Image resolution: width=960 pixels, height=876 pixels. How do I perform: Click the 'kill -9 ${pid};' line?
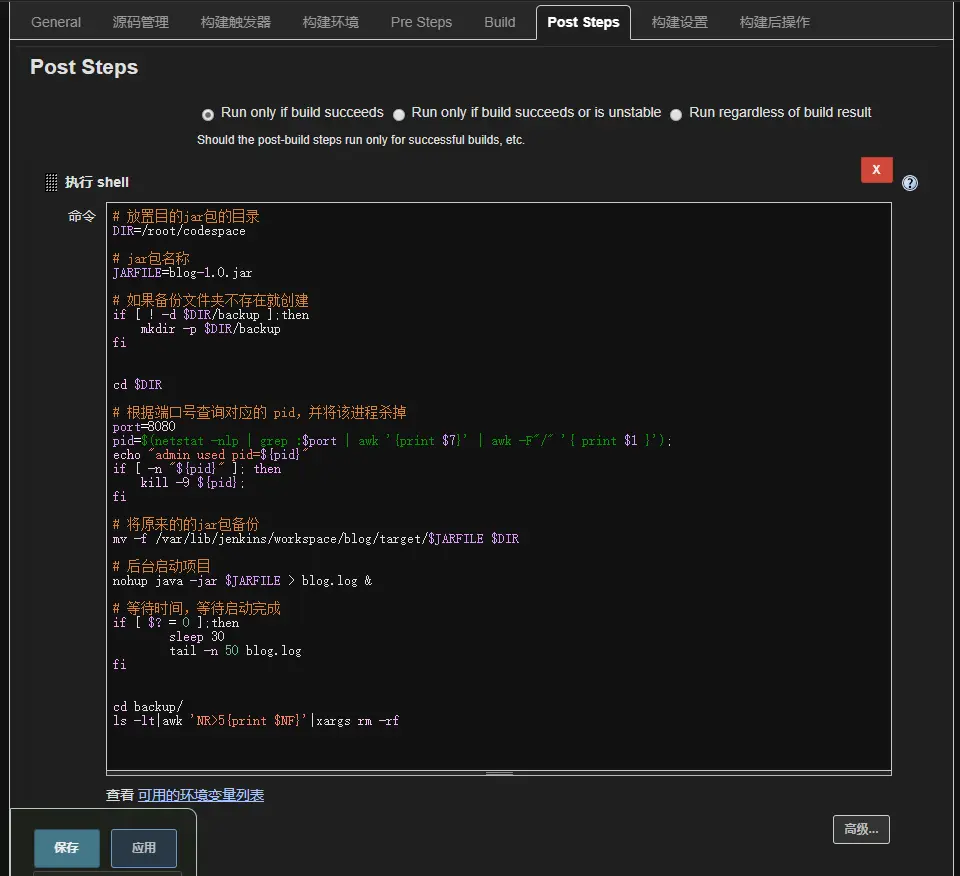pos(192,482)
